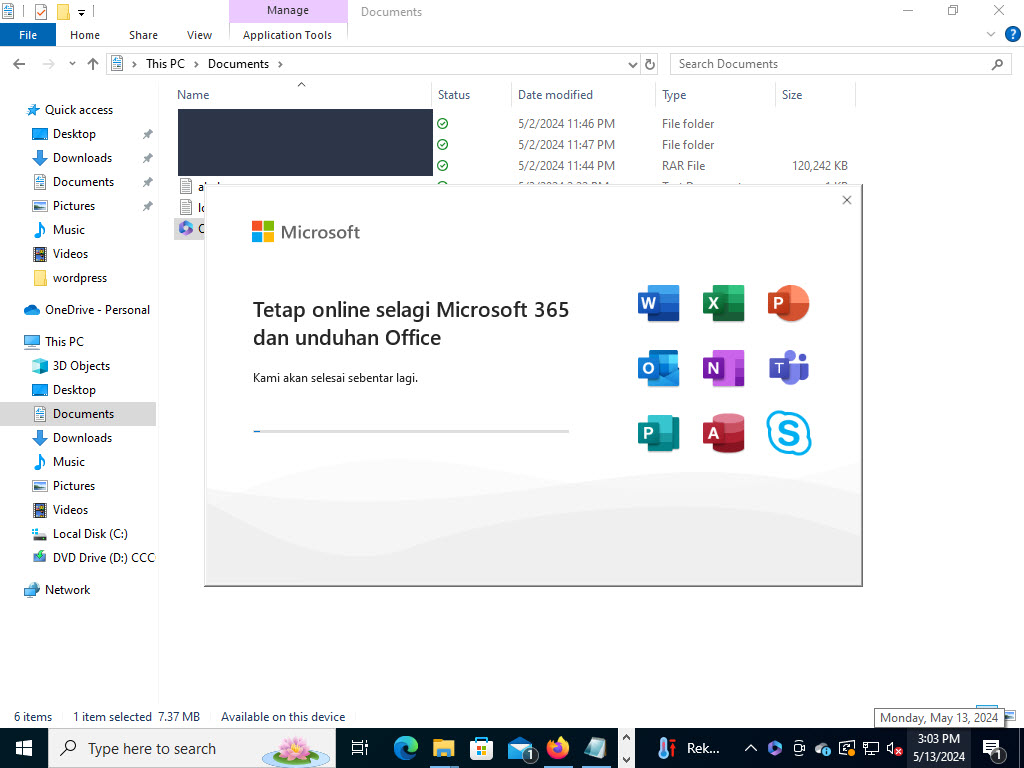Select the Publisher icon

pyautogui.click(x=657, y=432)
